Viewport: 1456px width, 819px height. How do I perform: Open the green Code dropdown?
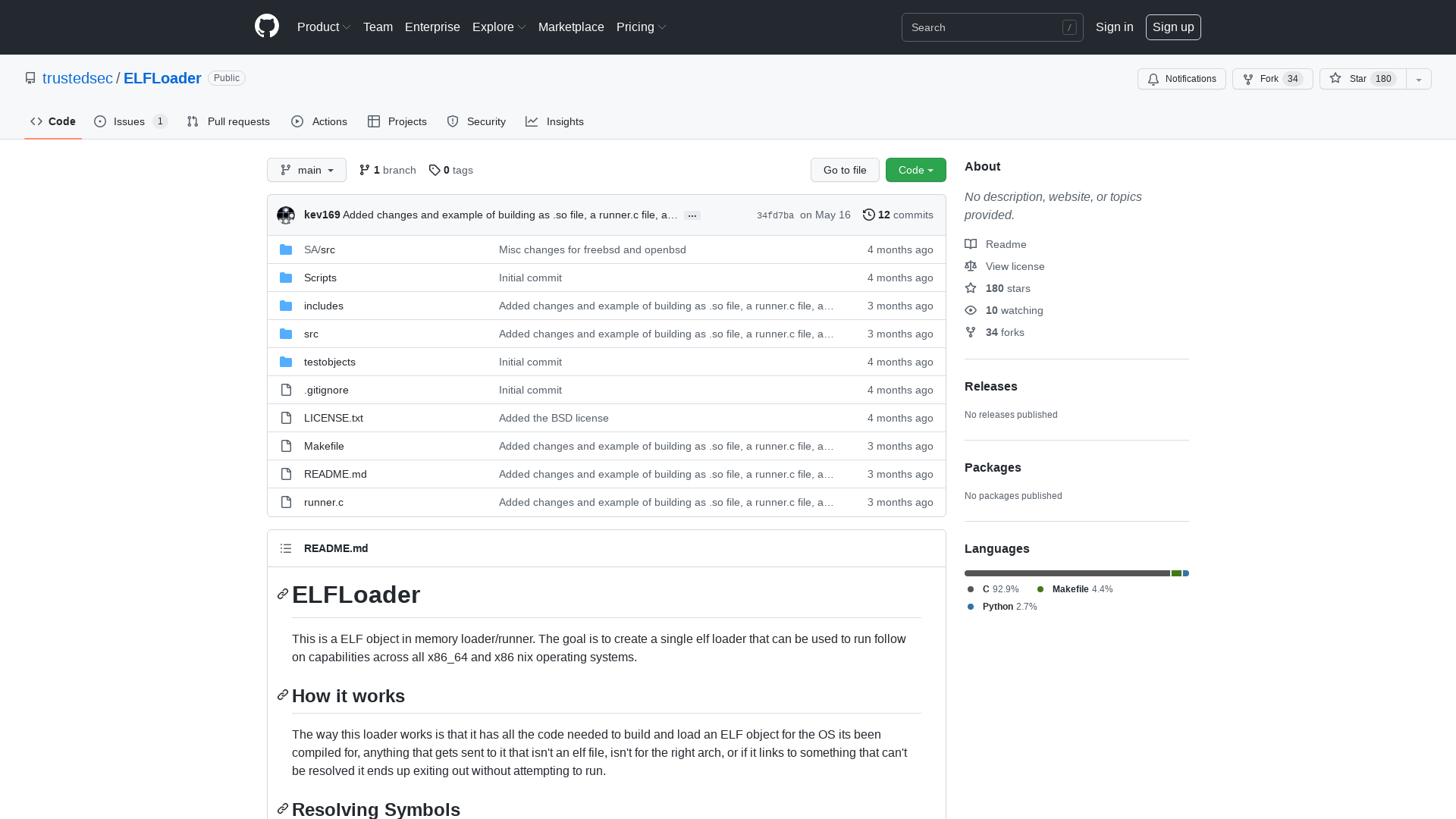pos(916,170)
